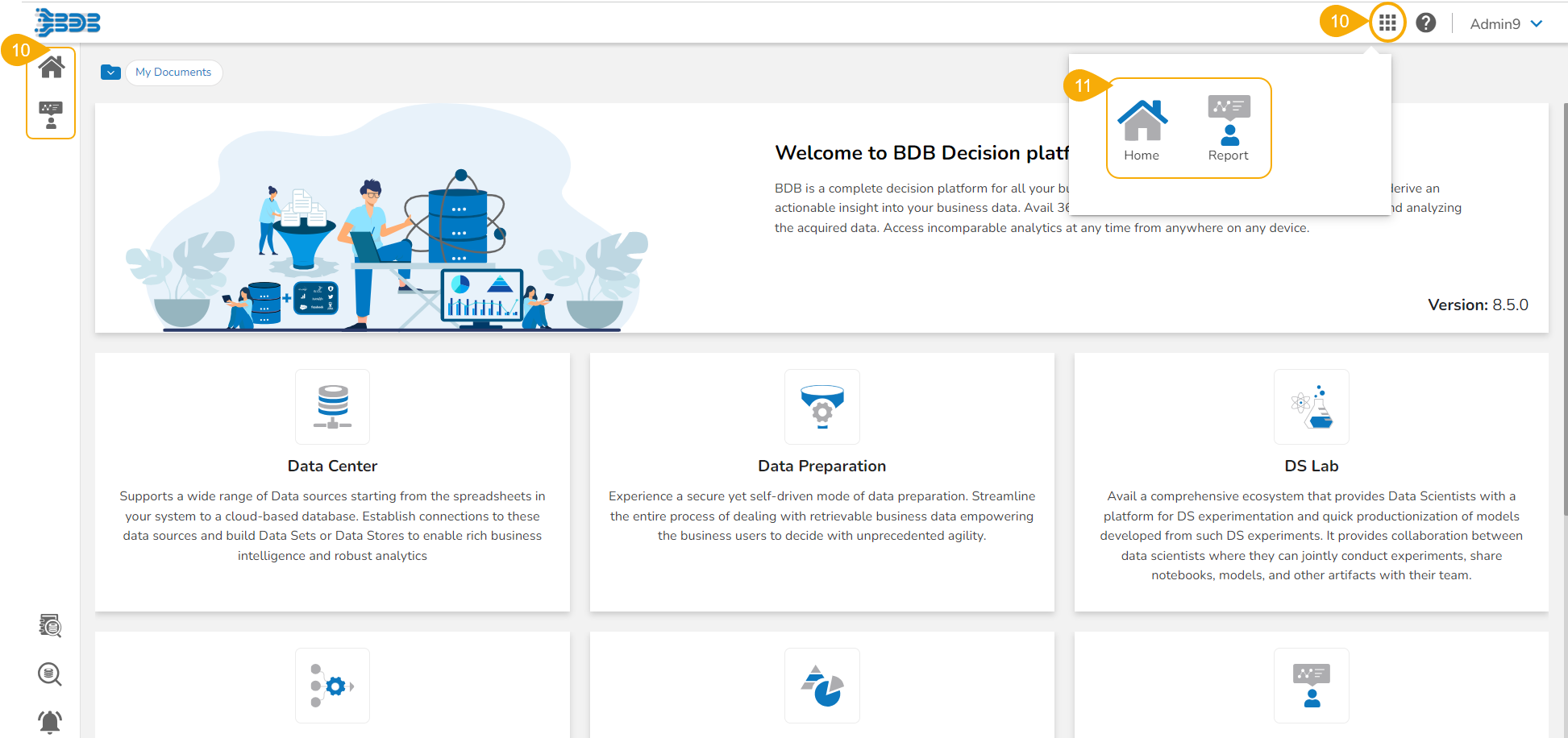Click the pie chart dashboard icon
The width and height of the screenshot is (1568, 738).
[x=821, y=686]
